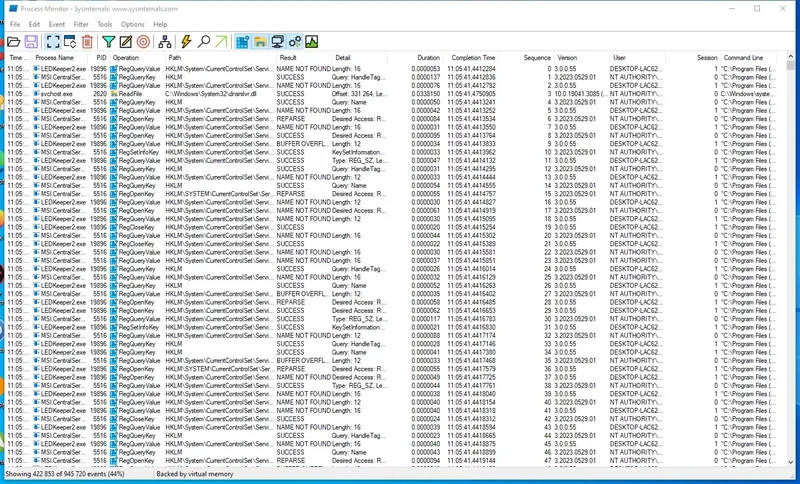
Task: Open the Process Tree icon
Action: 164,42
